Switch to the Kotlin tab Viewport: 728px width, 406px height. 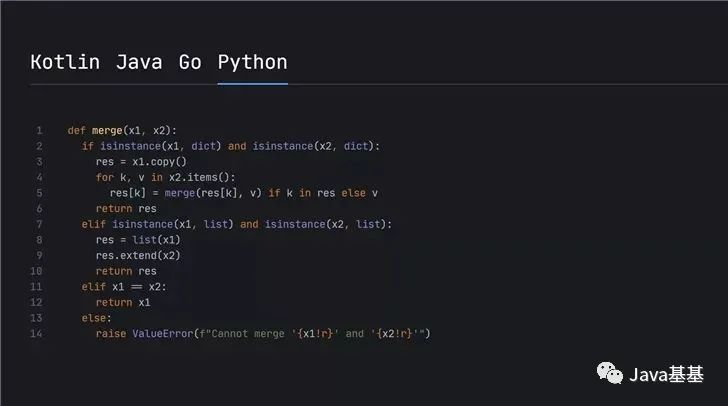coord(65,62)
